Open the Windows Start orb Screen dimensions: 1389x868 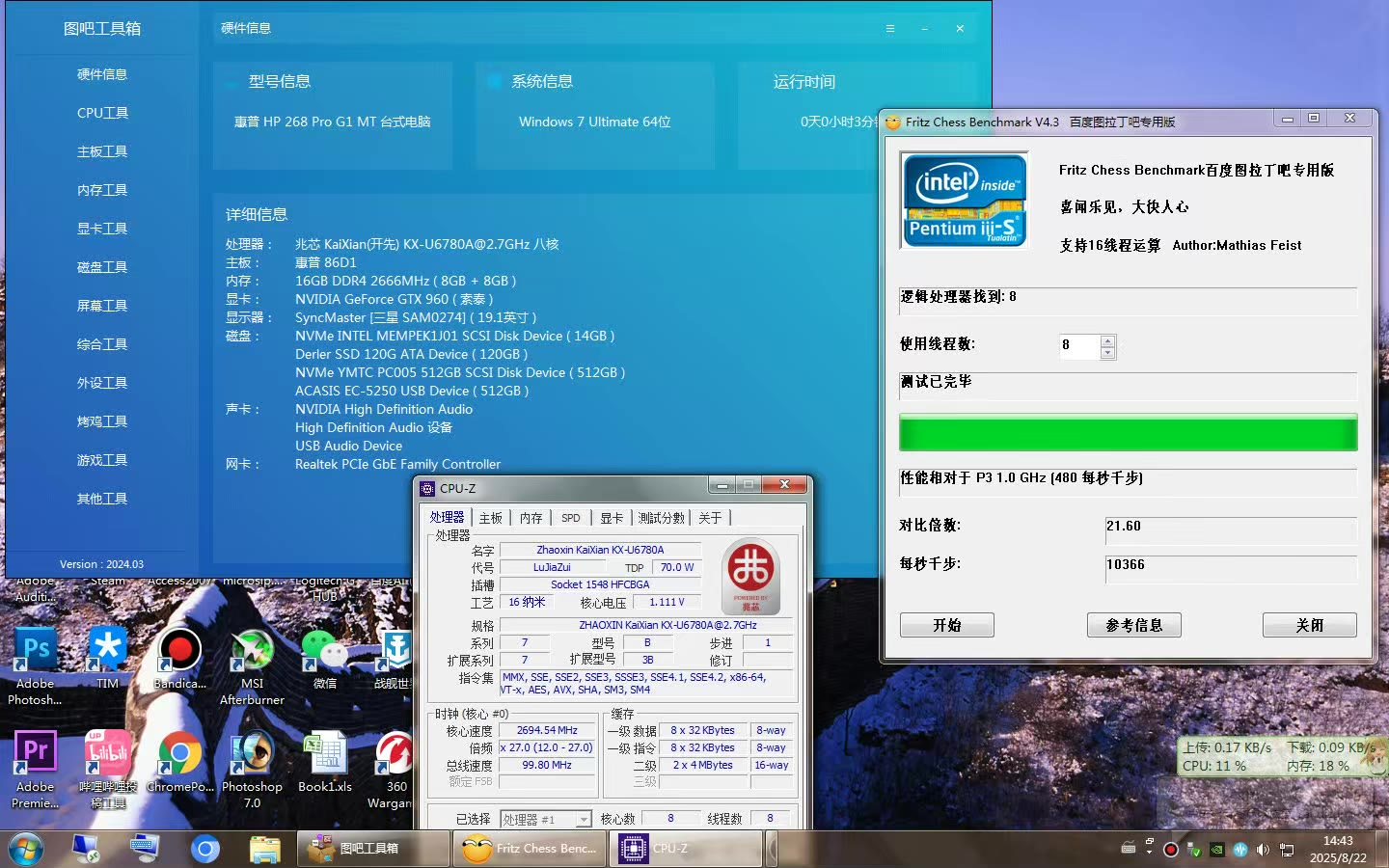(x=26, y=849)
